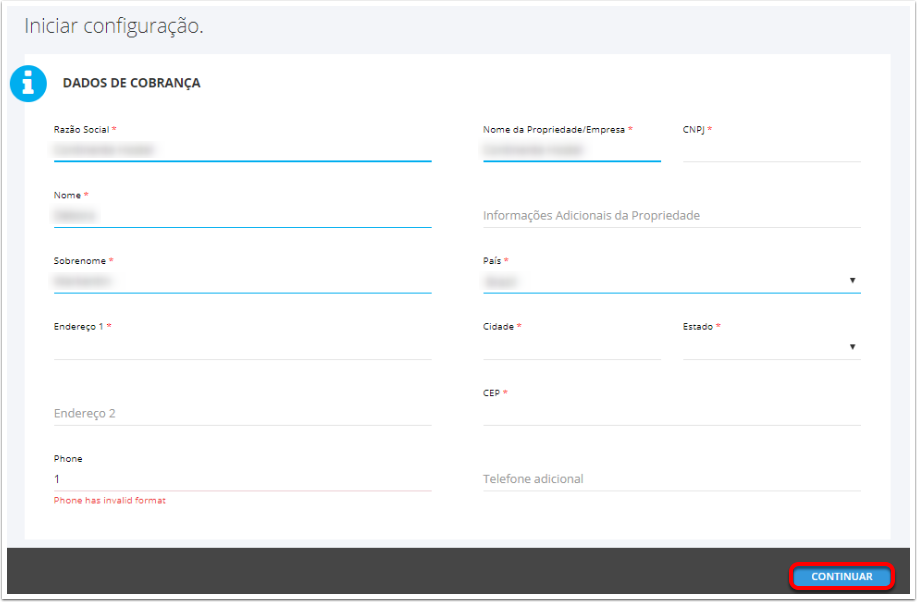Click the Endereço 1 field
Viewport: 917px width, 602px height.
pos(242,348)
